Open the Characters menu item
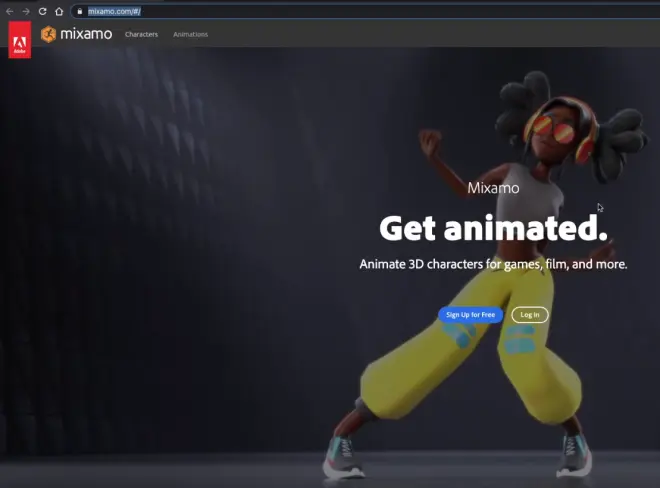660x488 pixels. (141, 35)
